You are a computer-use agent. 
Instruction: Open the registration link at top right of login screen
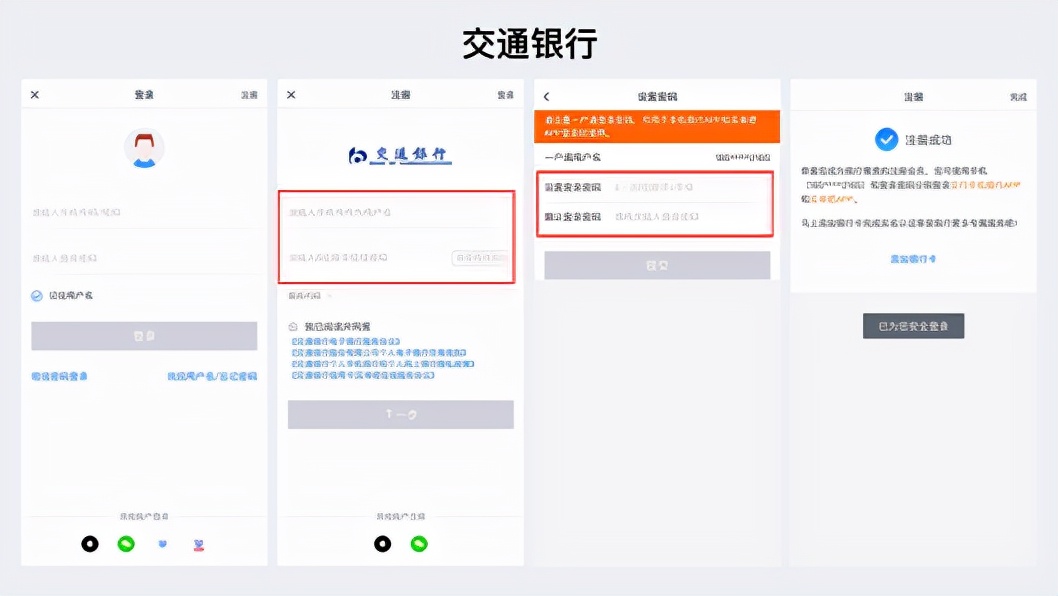coord(247,93)
